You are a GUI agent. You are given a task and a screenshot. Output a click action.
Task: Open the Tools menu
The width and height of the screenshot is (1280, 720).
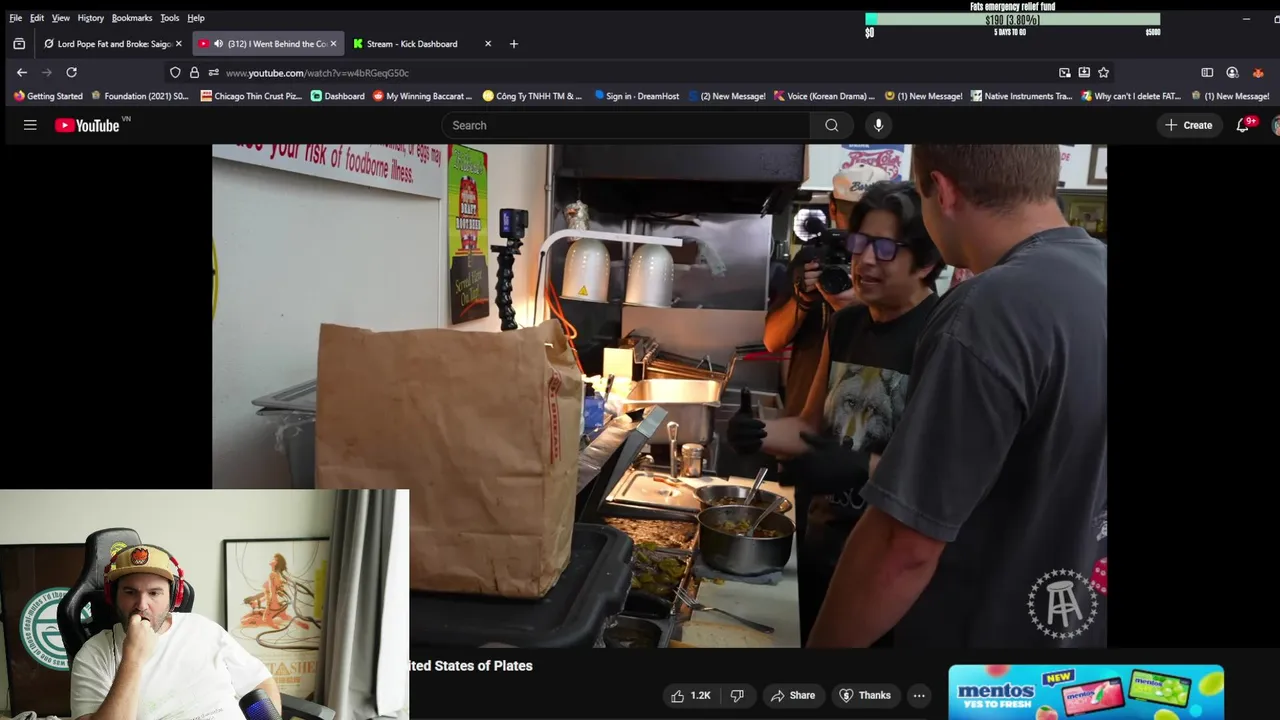pyautogui.click(x=170, y=18)
